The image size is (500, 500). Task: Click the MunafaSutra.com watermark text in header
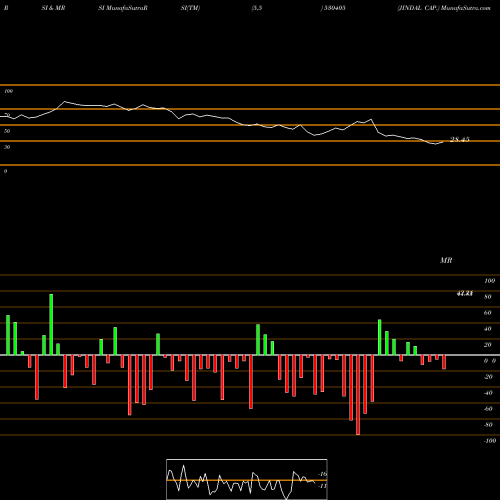click(465, 8)
